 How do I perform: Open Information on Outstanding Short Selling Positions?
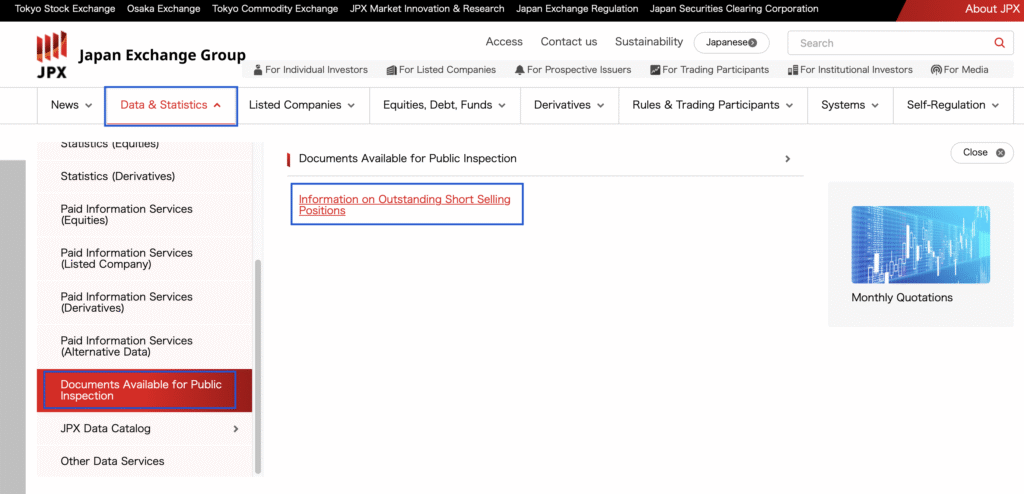[404, 205]
